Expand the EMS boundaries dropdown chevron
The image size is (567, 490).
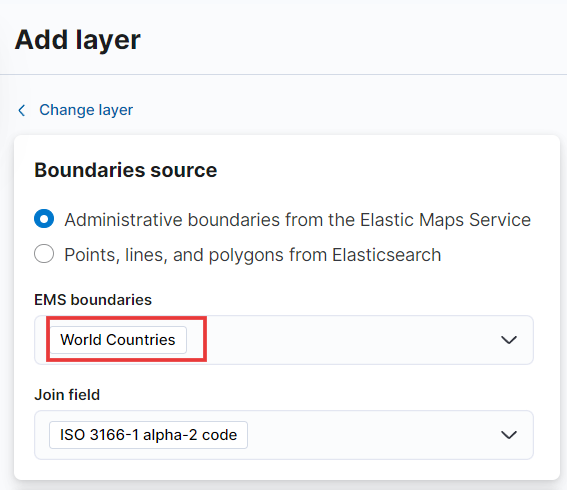click(508, 340)
